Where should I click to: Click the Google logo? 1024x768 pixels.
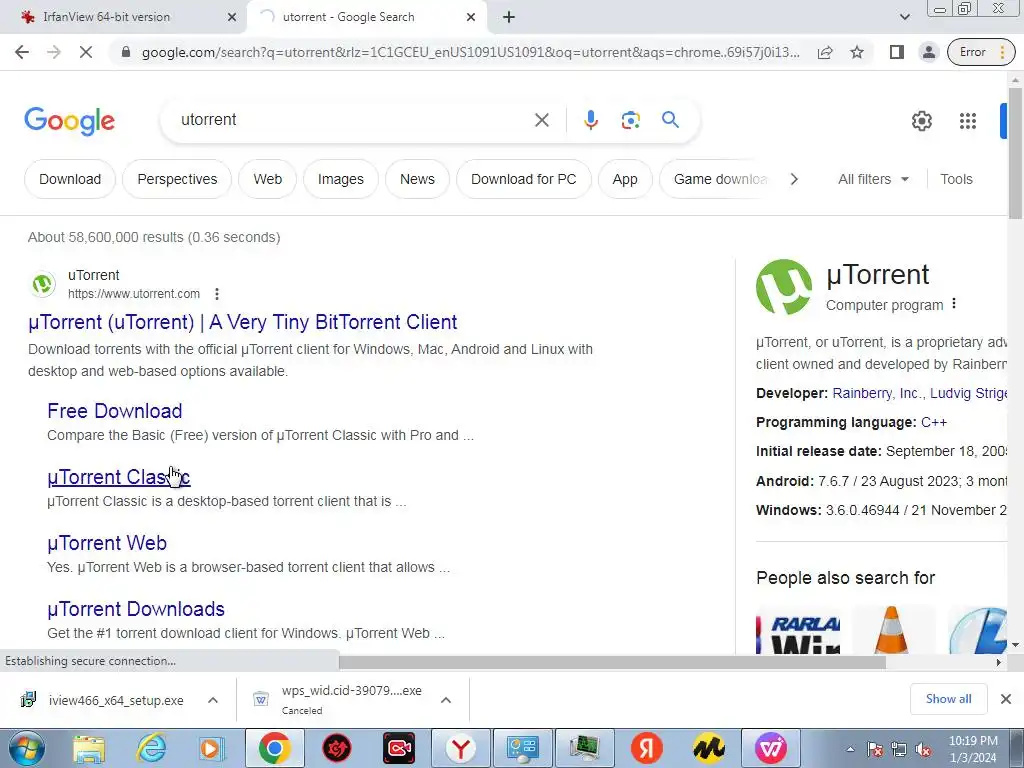(69, 121)
